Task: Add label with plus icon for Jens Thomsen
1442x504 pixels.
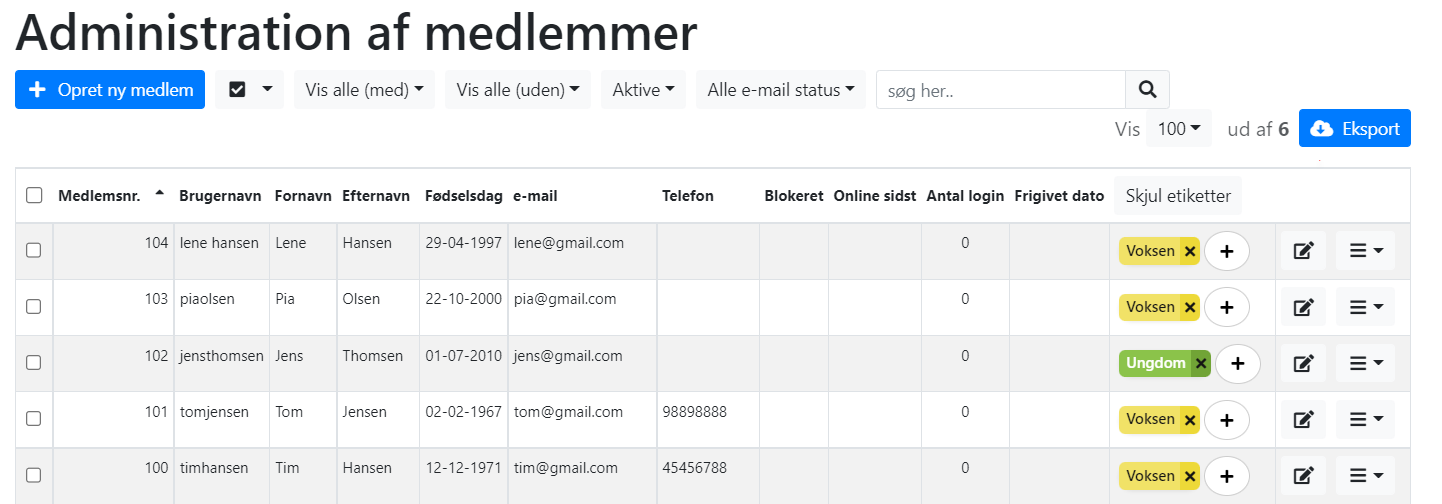Action: (1238, 364)
